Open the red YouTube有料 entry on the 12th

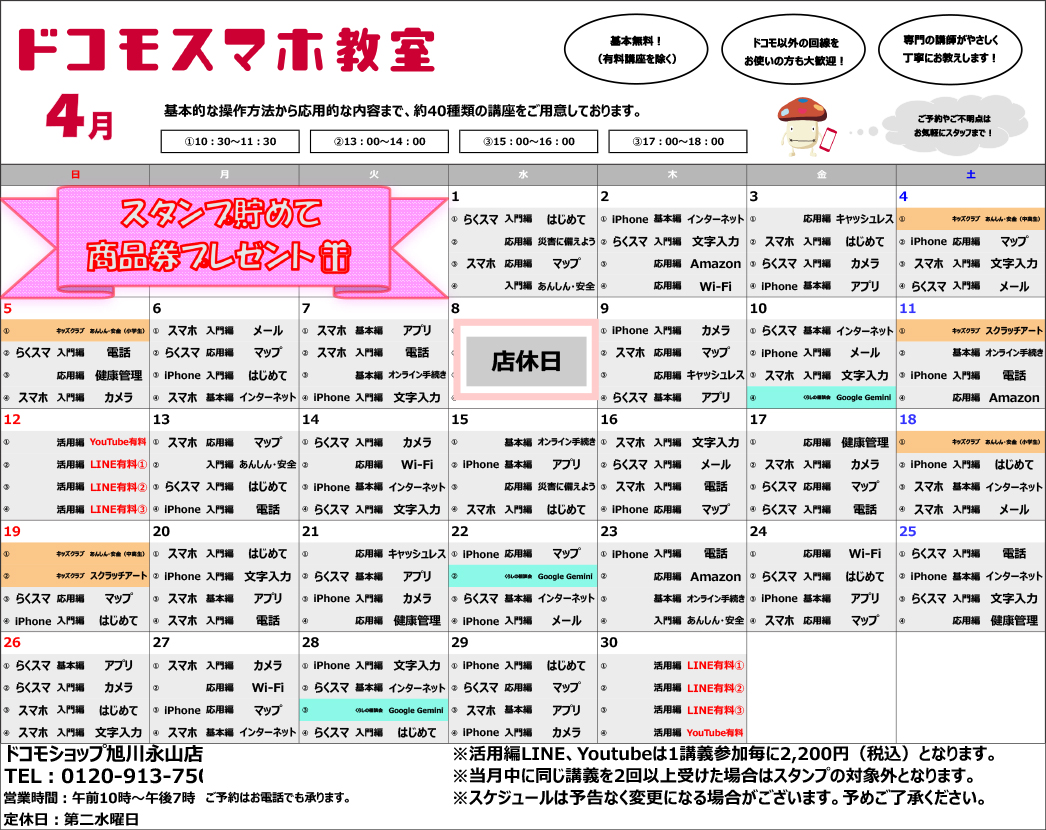pos(117,442)
